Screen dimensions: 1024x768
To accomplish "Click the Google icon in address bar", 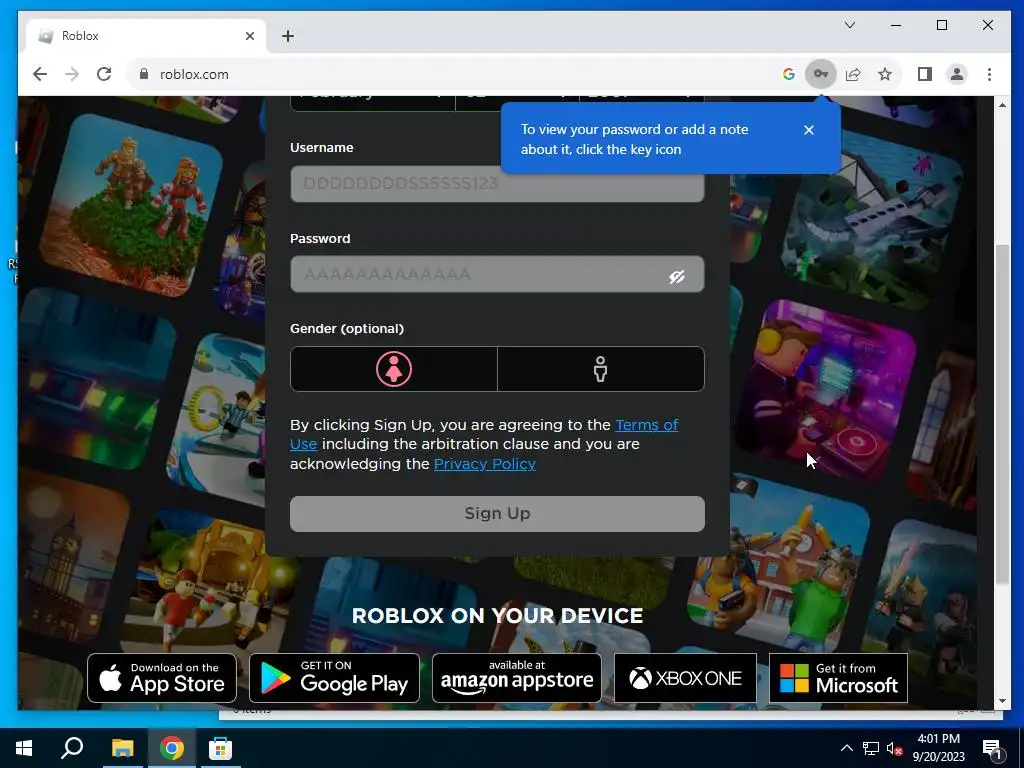I will click(788, 74).
